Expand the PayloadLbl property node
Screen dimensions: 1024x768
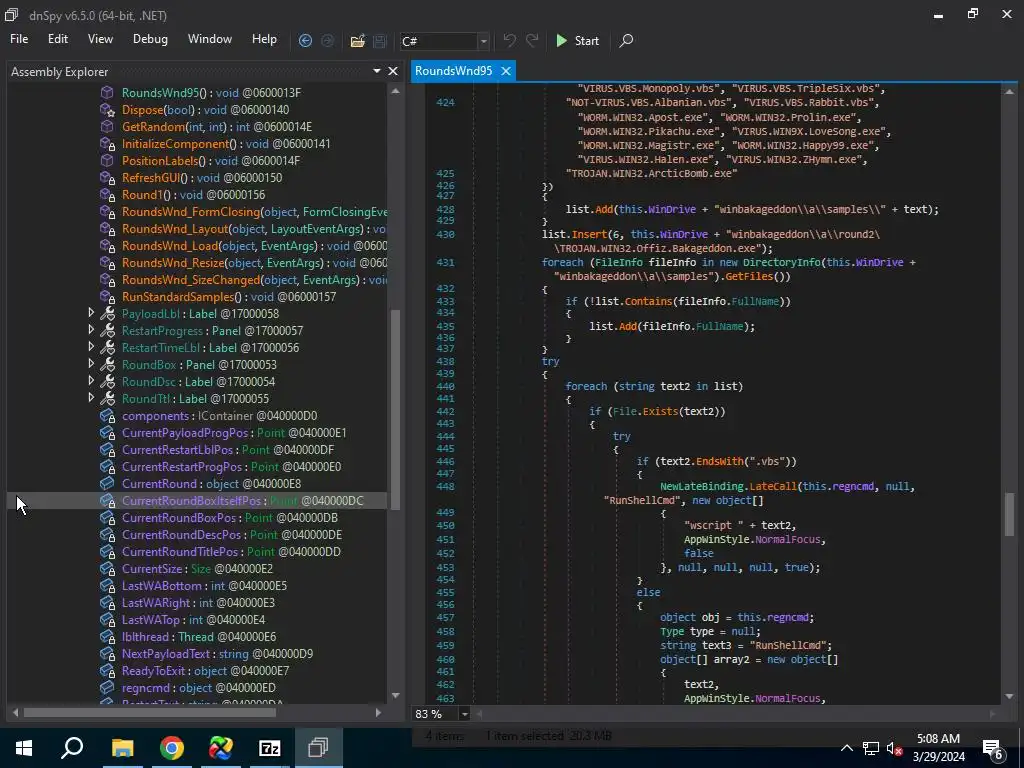tap(91, 313)
